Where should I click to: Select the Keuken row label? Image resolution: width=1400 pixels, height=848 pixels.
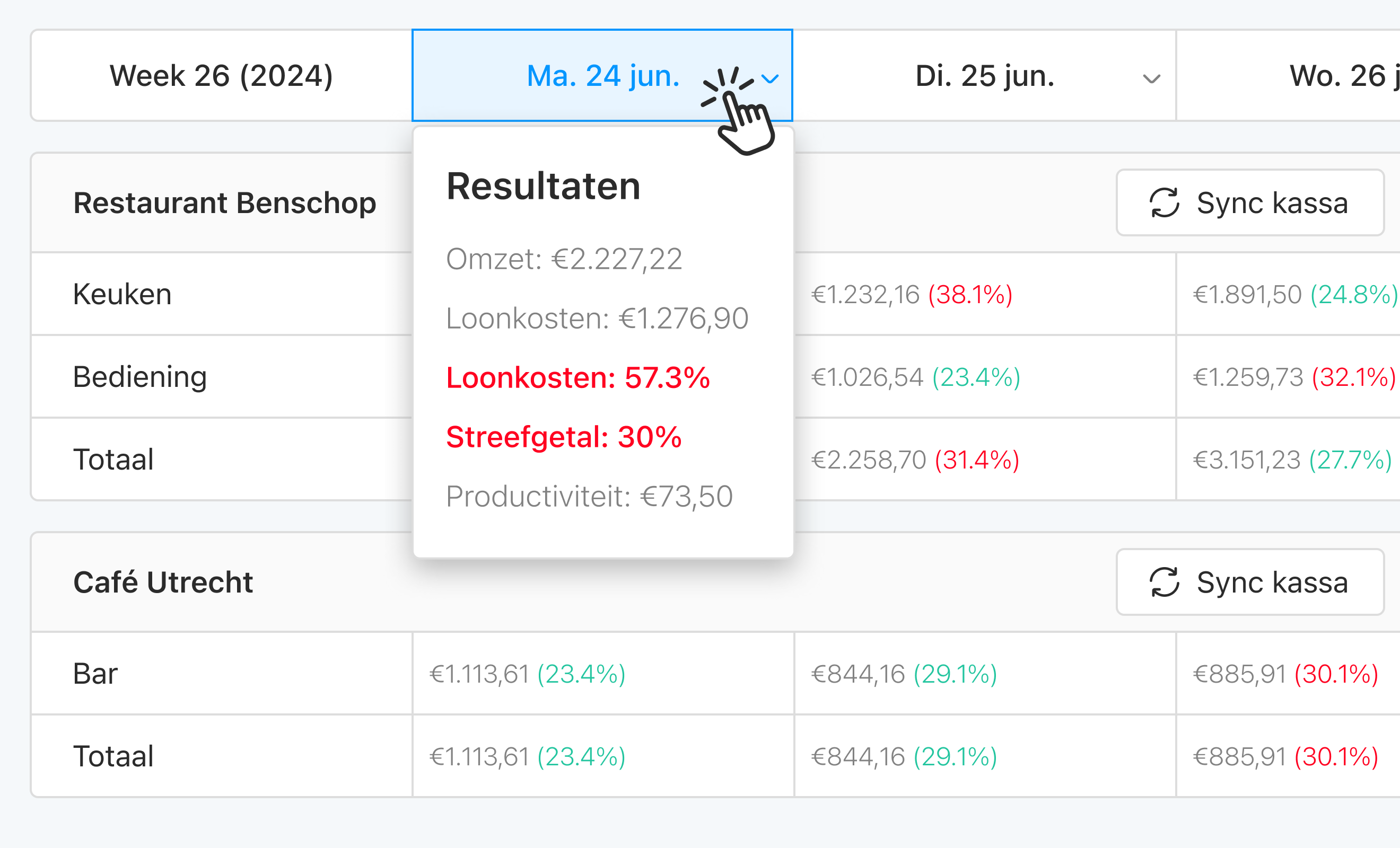(121, 294)
